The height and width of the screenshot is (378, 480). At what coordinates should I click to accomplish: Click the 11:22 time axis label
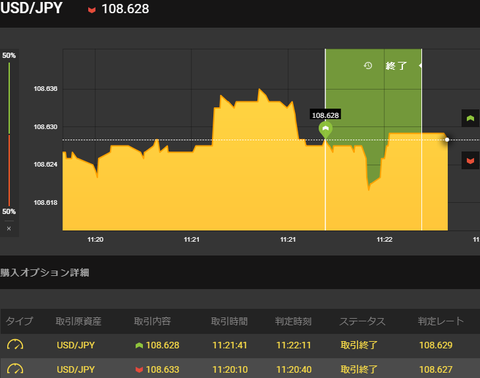click(384, 239)
